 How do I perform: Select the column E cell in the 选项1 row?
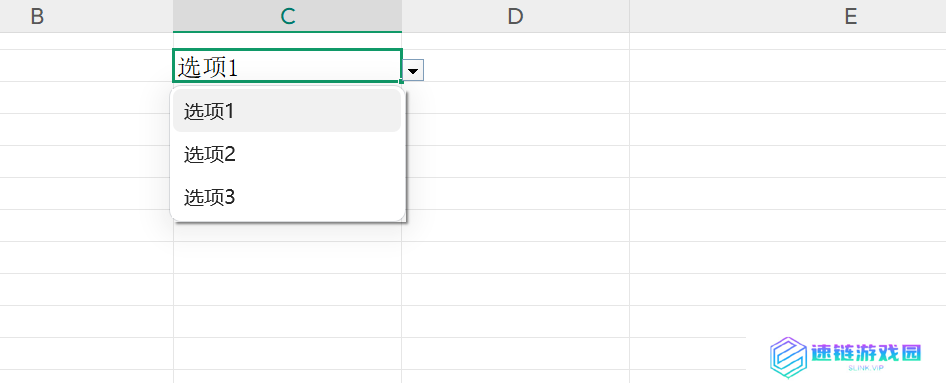pos(788,66)
